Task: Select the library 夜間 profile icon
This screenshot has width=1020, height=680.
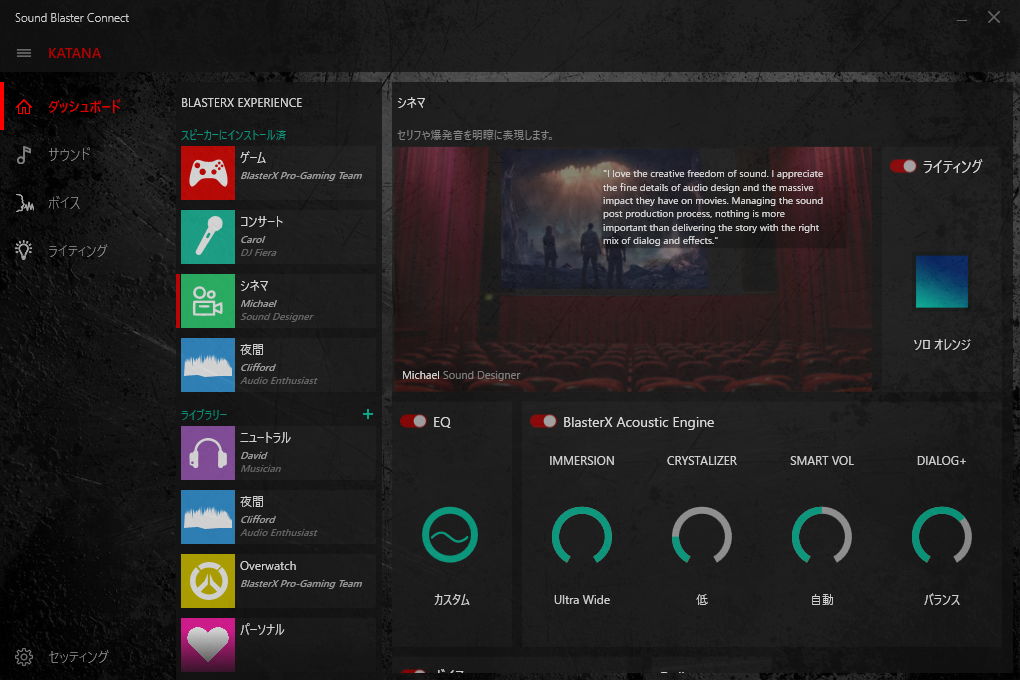Action: click(208, 517)
